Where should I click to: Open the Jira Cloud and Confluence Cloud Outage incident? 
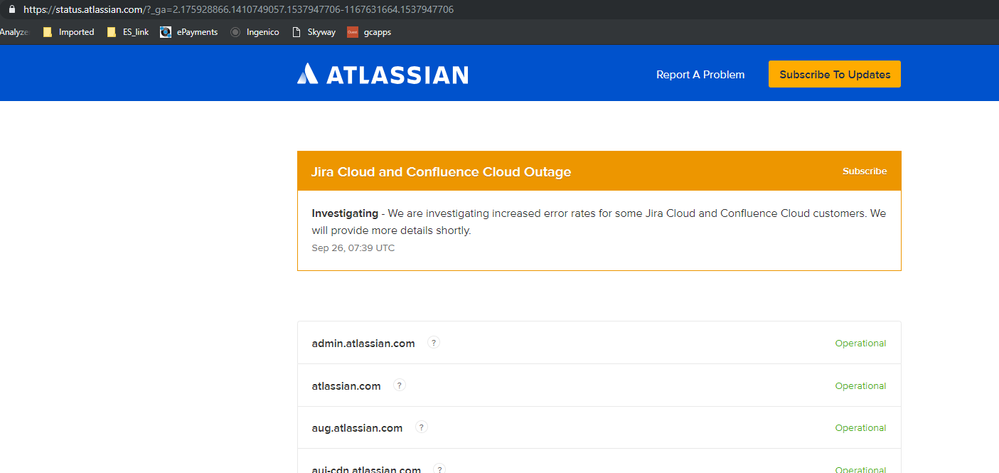(x=441, y=171)
